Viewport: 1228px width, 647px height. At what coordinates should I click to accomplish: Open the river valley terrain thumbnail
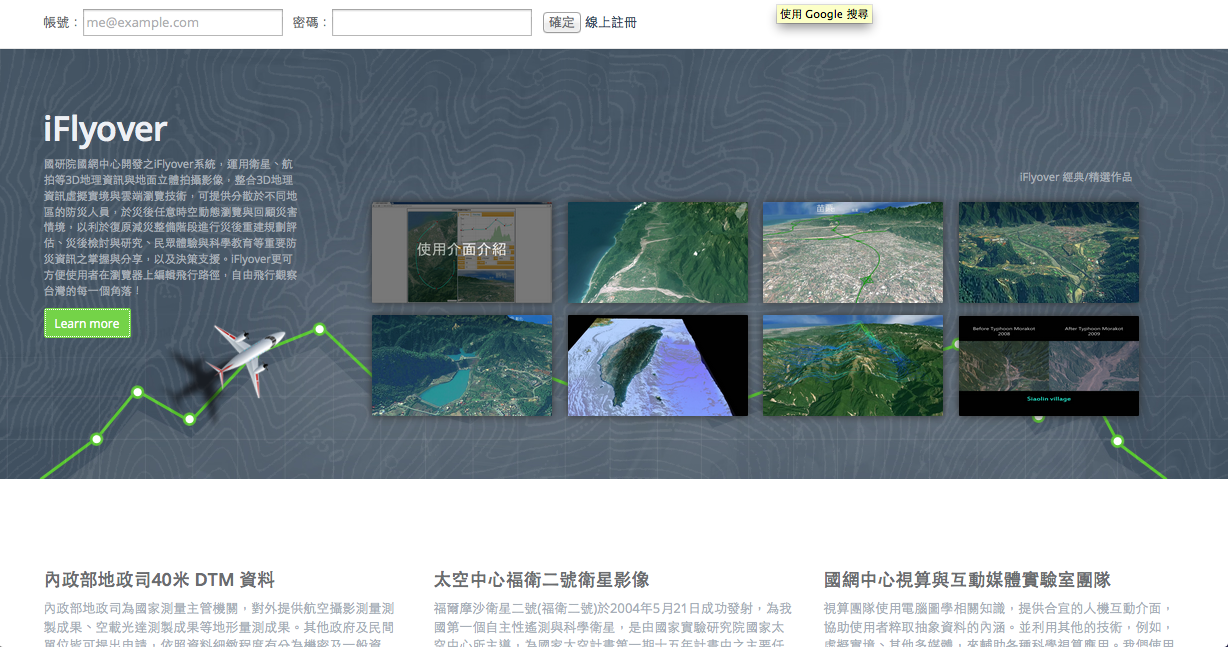coord(1049,253)
